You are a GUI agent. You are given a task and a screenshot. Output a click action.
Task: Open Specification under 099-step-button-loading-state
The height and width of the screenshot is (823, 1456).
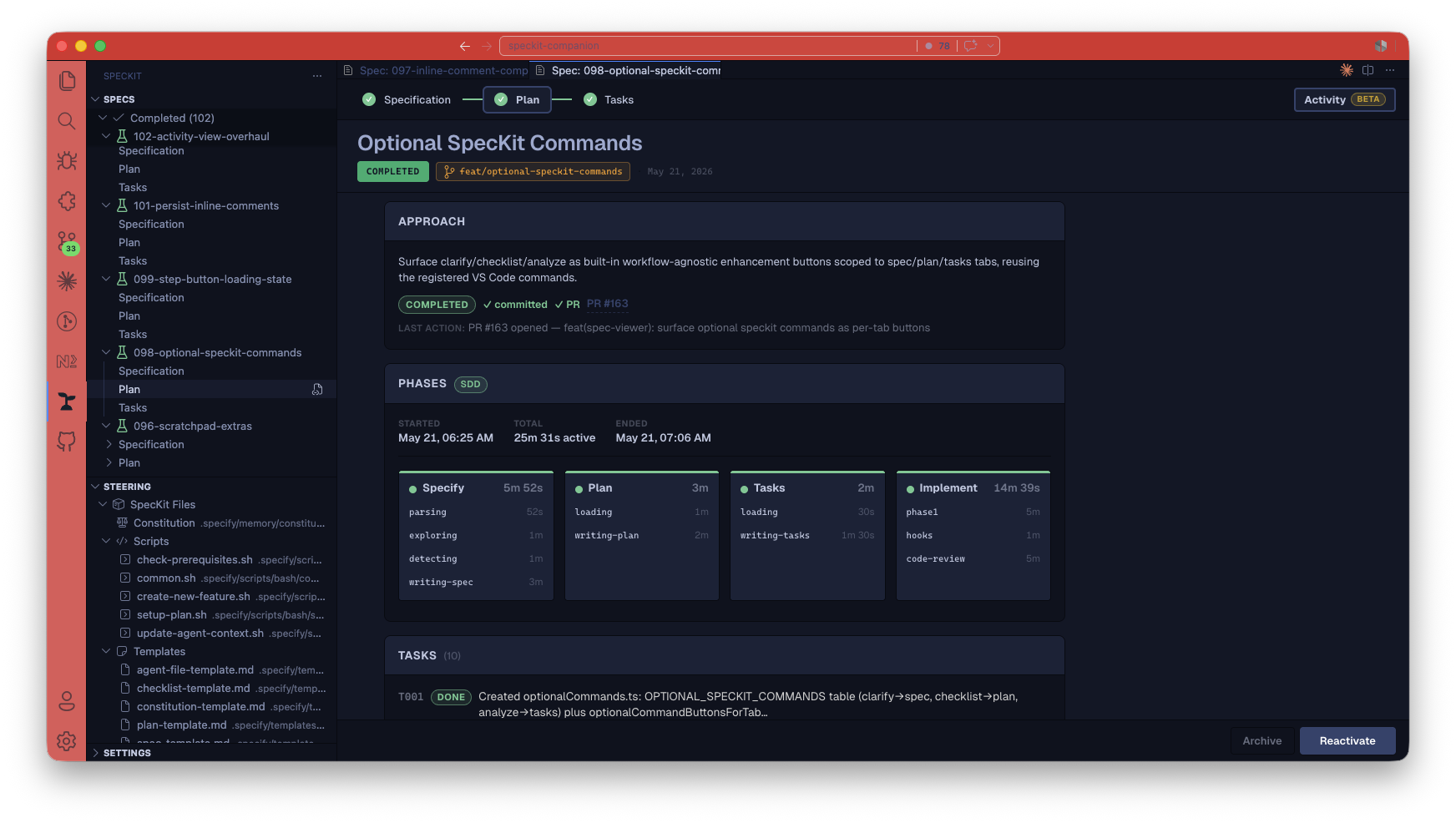click(151, 298)
